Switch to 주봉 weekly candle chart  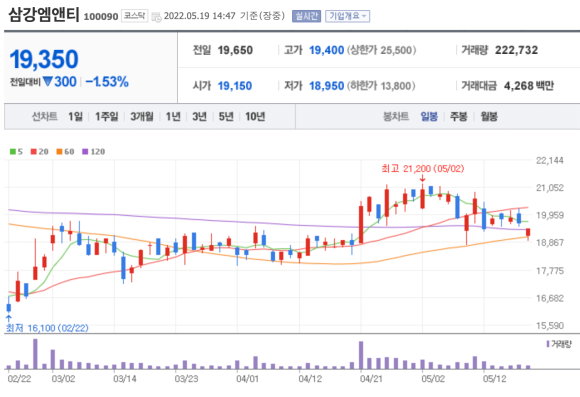pyautogui.click(x=459, y=117)
